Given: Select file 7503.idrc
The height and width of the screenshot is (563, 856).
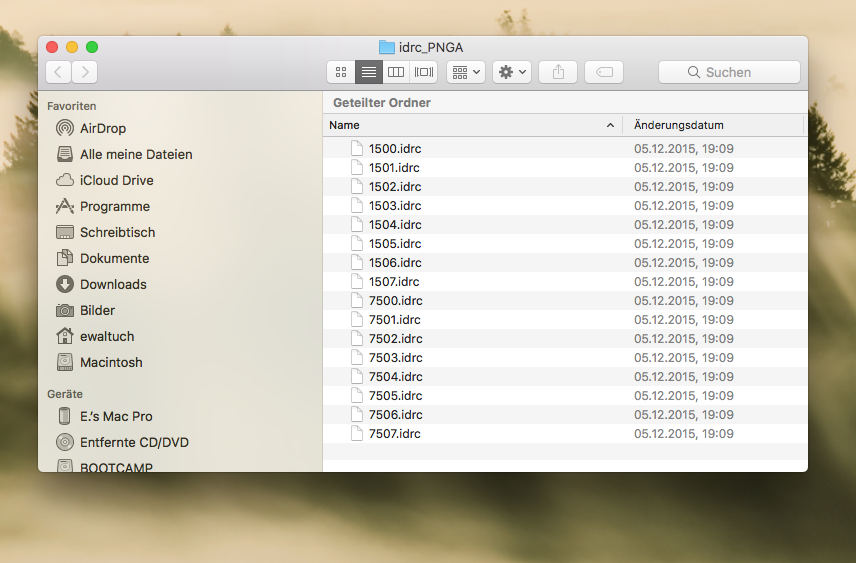Looking at the screenshot, I should [x=565, y=358].
